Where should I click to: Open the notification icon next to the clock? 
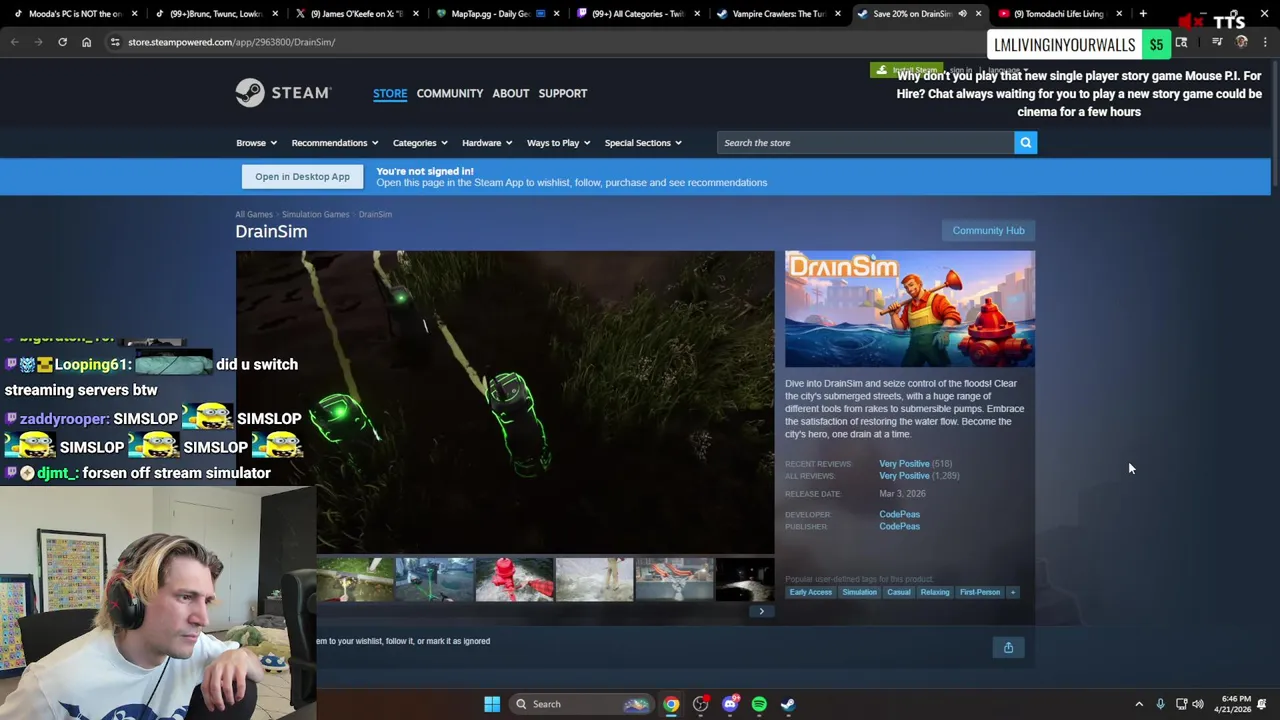pyautogui.click(x=1262, y=704)
